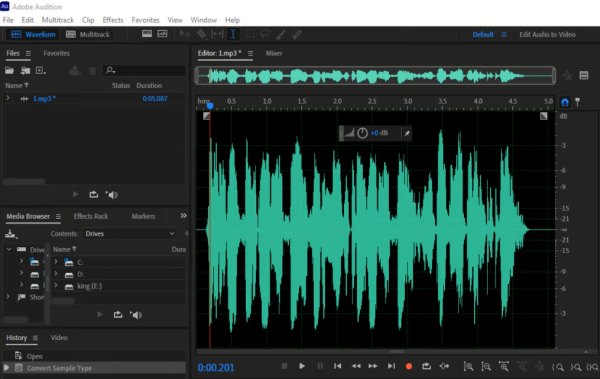Viewport: 600px width, 379px height.
Task: Move playhead to next marker
Action: click(x=391, y=366)
